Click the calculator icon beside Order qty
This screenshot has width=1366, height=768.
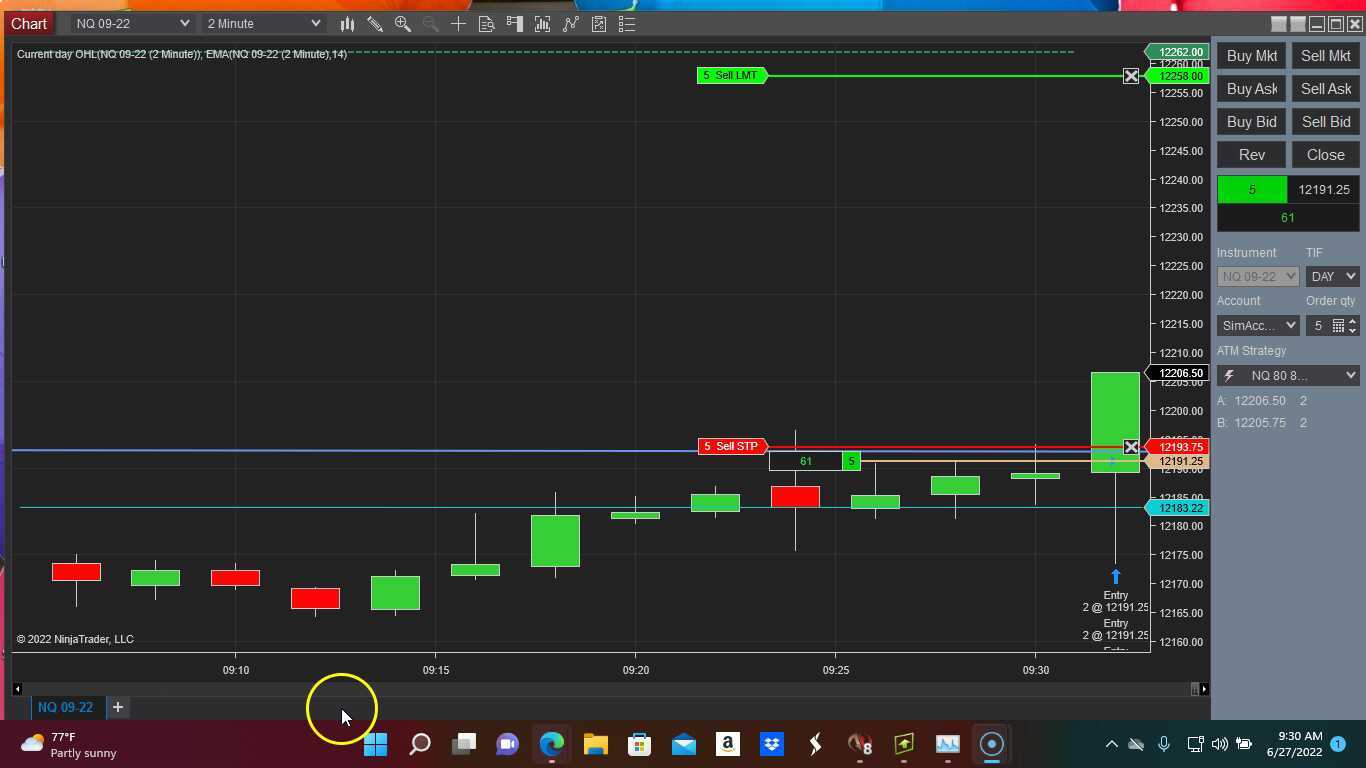pyautogui.click(x=1337, y=326)
